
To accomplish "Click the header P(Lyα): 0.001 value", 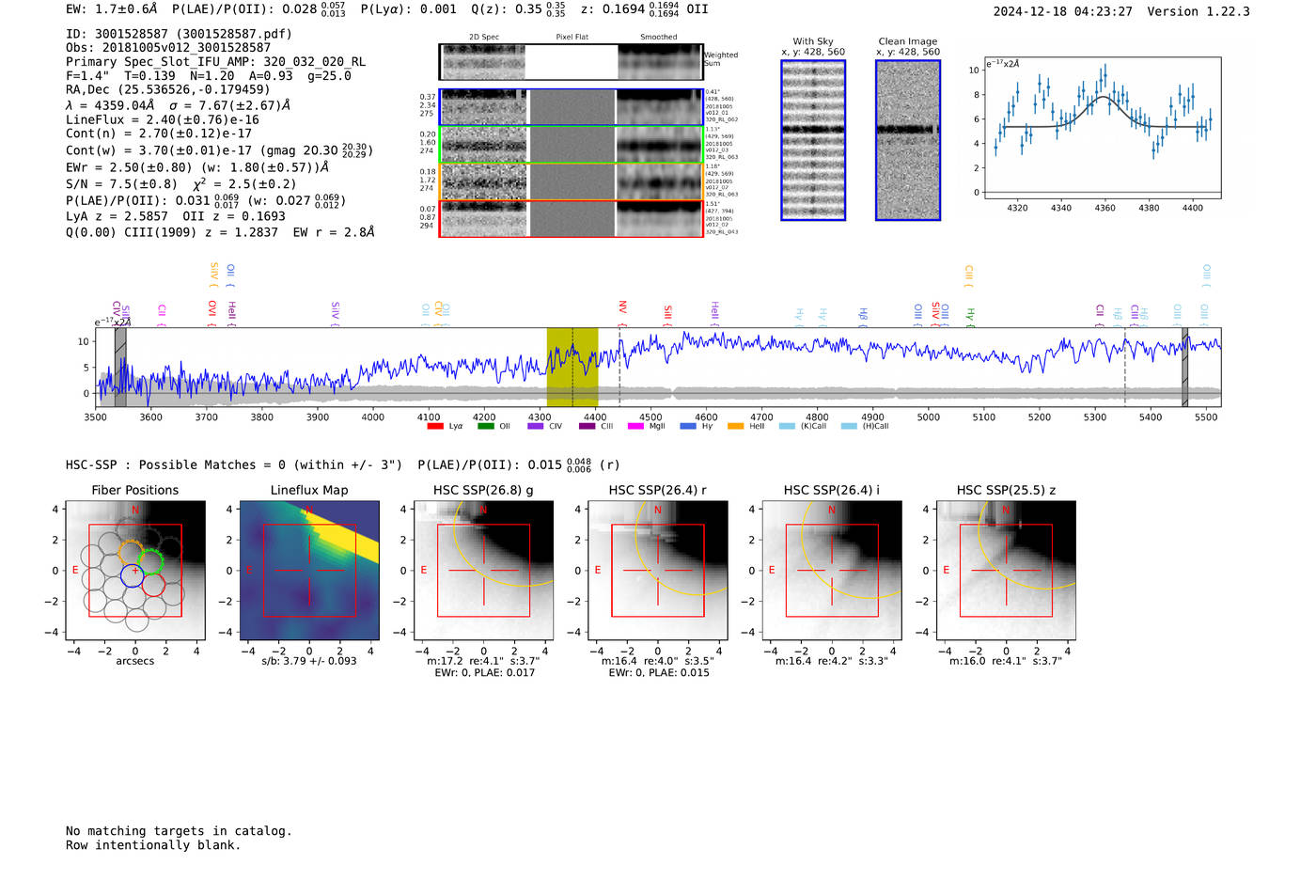I will point(409,9).
